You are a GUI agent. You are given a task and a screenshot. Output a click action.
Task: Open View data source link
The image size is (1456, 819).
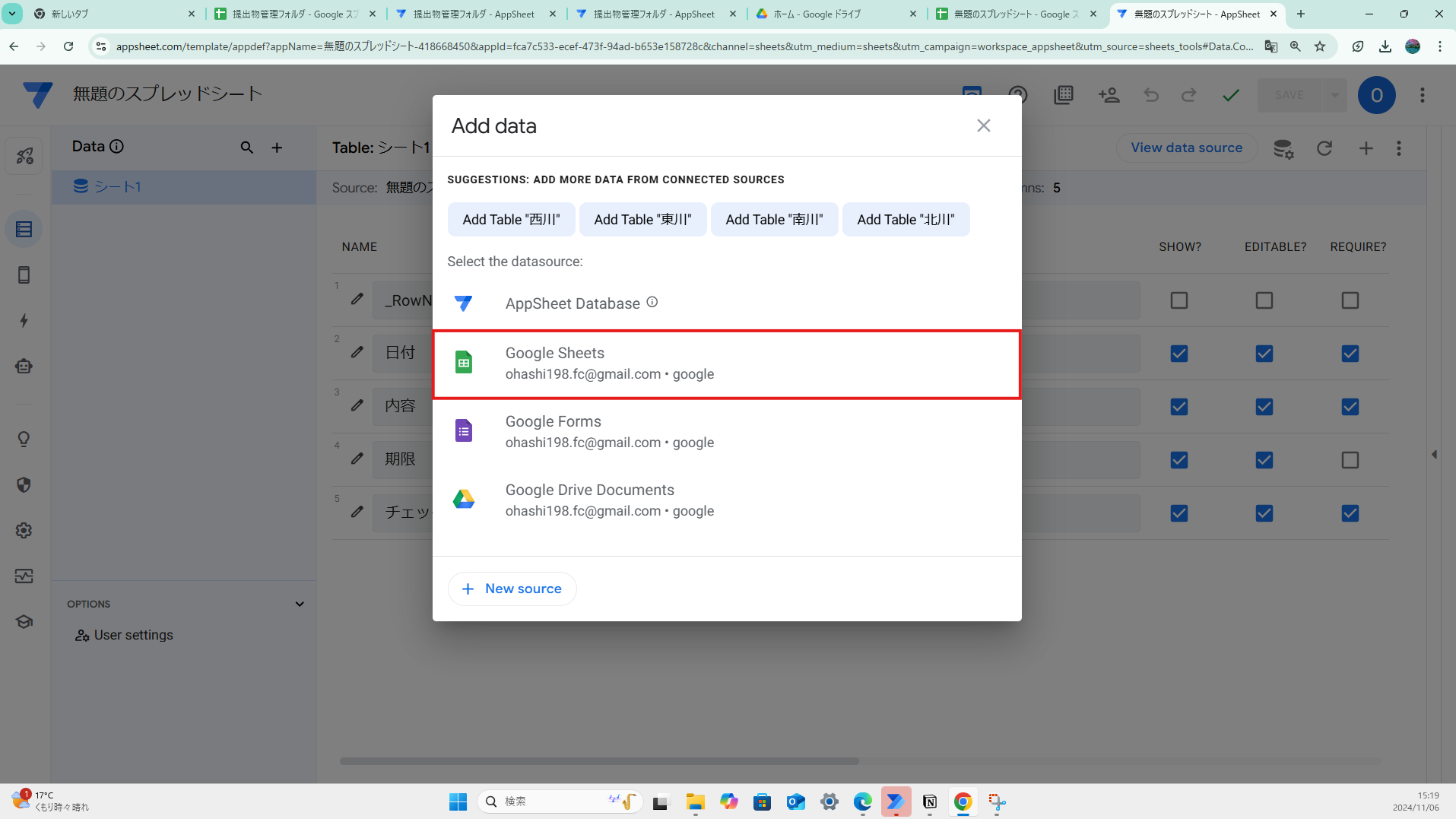pos(1186,148)
